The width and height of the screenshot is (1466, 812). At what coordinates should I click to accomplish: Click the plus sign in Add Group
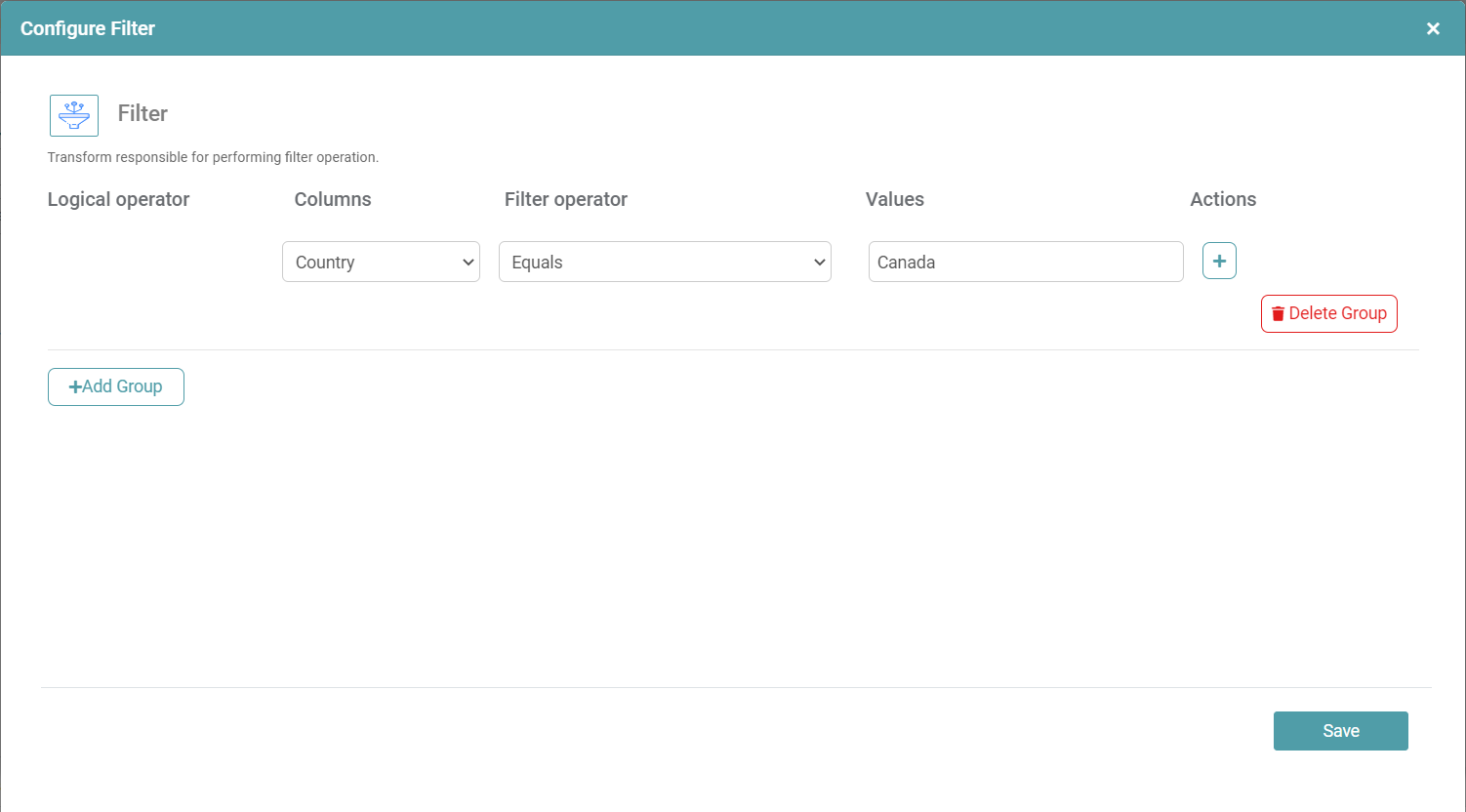coord(75,386)
